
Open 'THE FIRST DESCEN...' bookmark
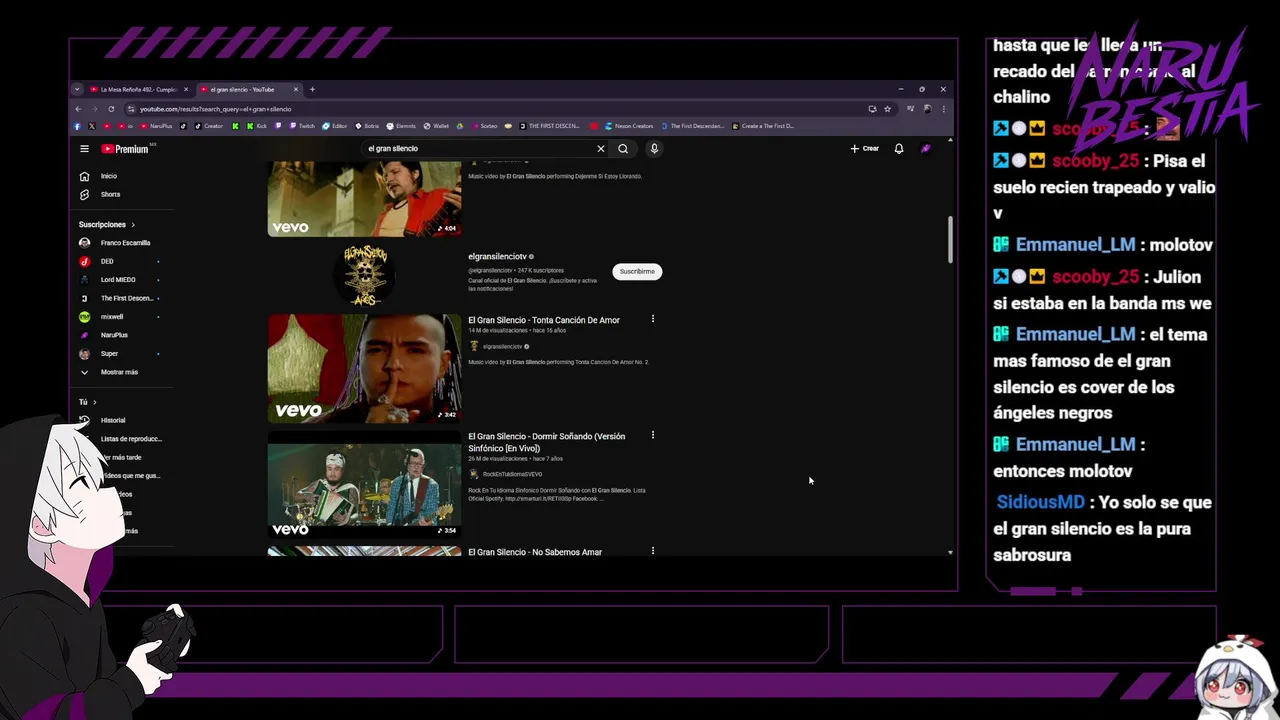tap(549, 126)
